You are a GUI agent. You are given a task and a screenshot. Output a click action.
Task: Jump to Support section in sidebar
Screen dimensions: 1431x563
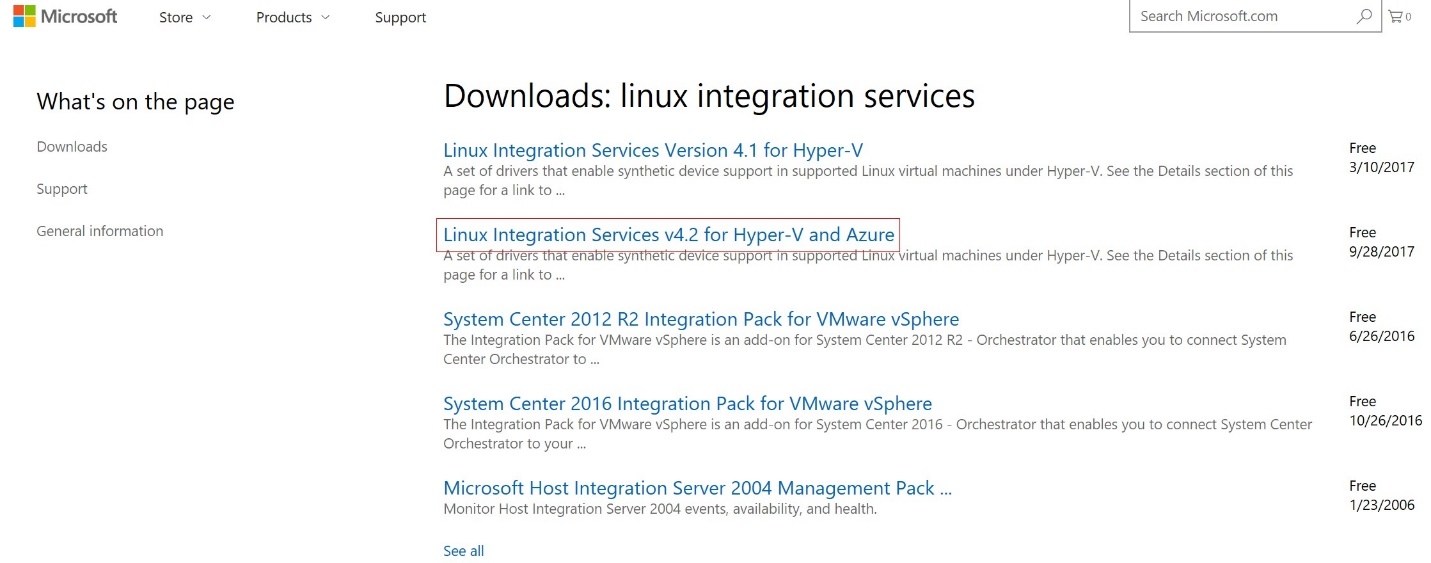pyautogui.click(x=62, y=189)
